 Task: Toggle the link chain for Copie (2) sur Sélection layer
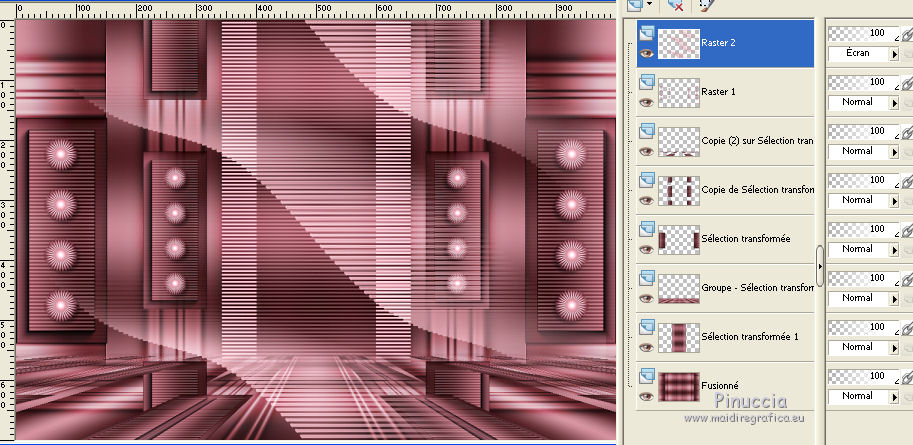907,134
